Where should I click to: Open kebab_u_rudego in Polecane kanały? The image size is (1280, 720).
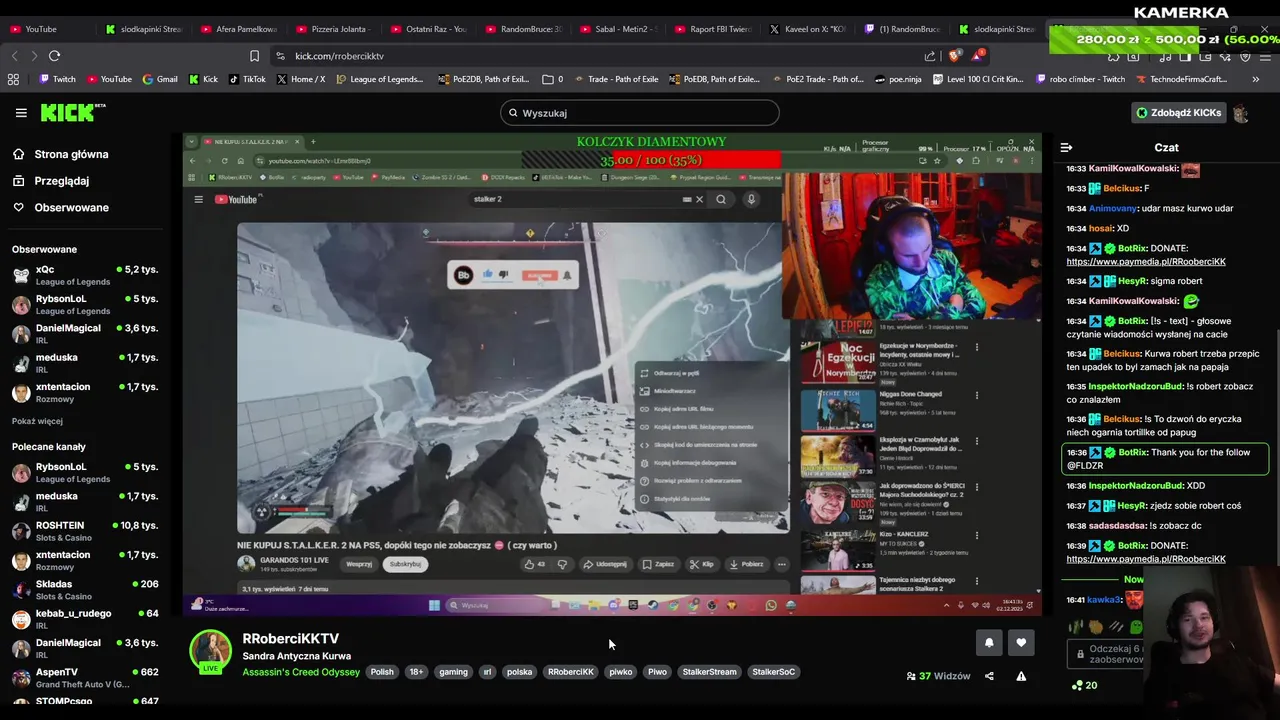pos(86,619)
